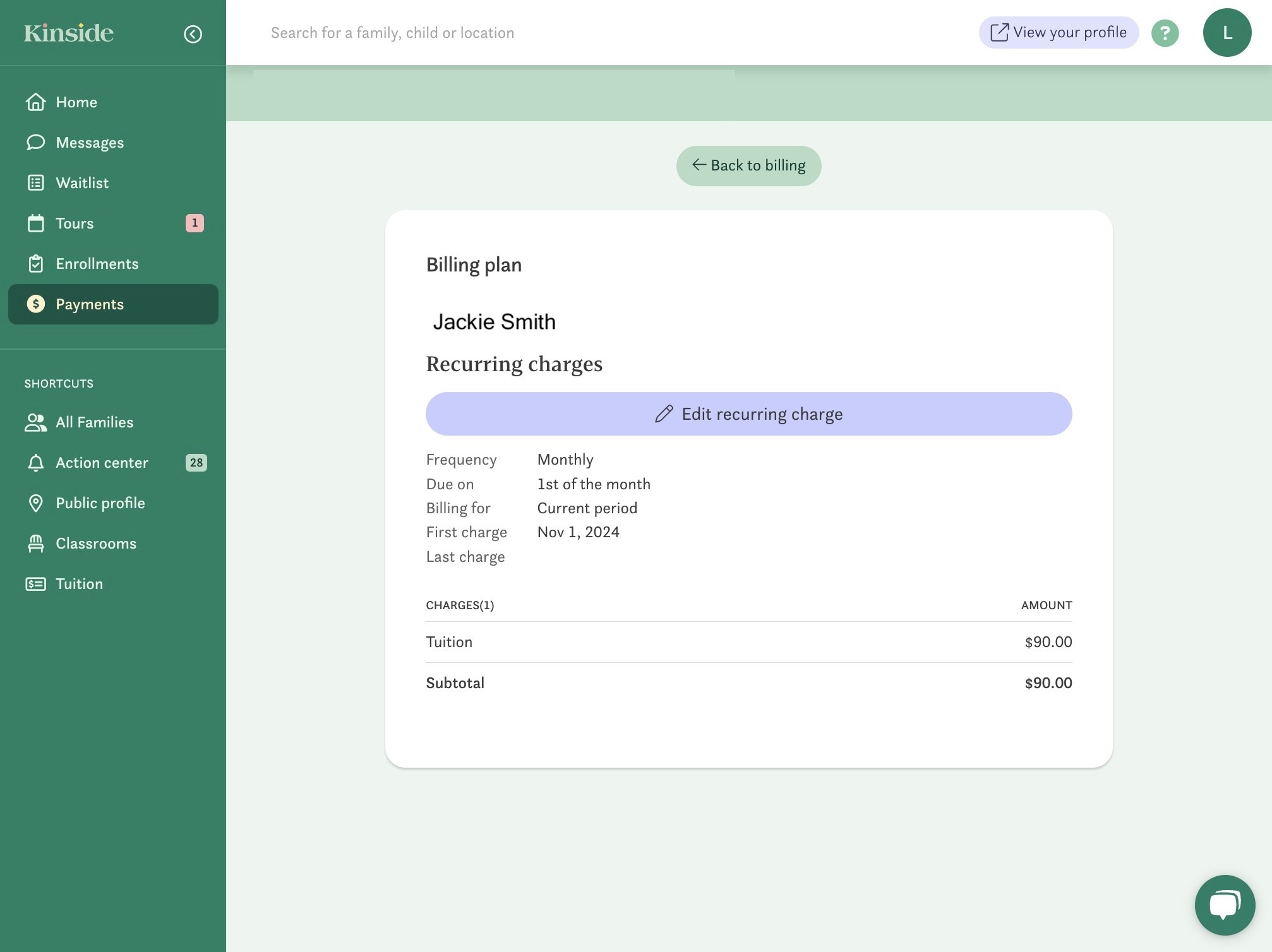Click View your profile link

tap(1059, 33)
